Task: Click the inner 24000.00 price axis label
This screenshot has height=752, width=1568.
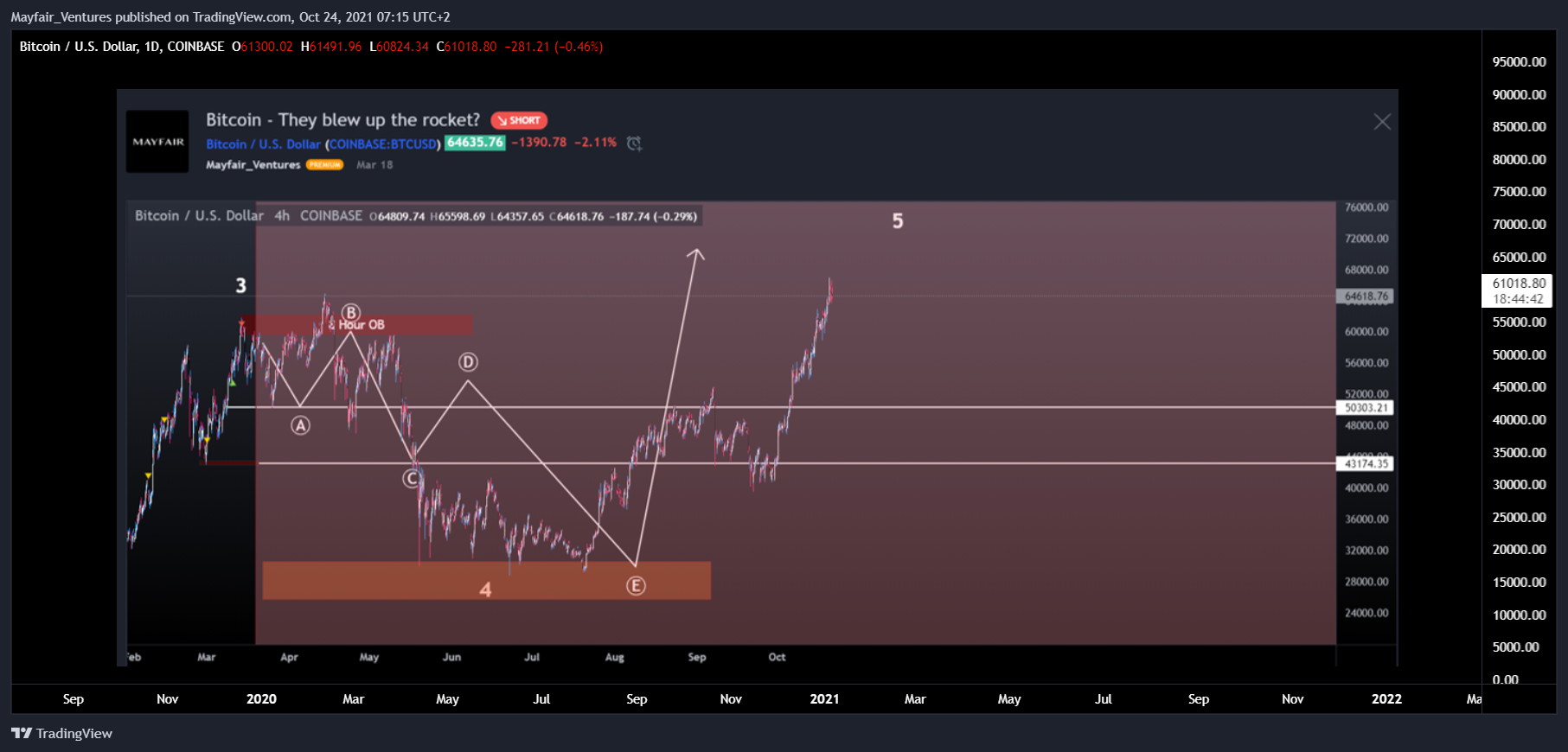Action: [1366, 613]
